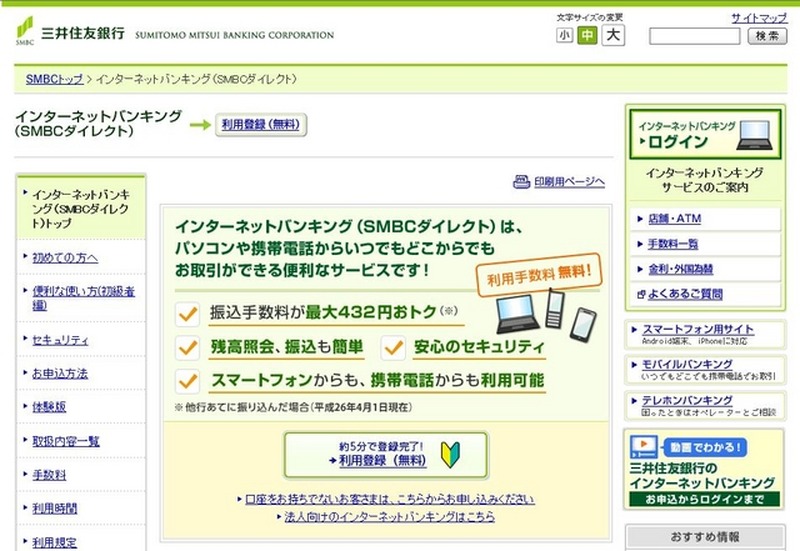800x551 pixels.
Task: Open セキュリティ in left sidebar
Action: point(60,340)
